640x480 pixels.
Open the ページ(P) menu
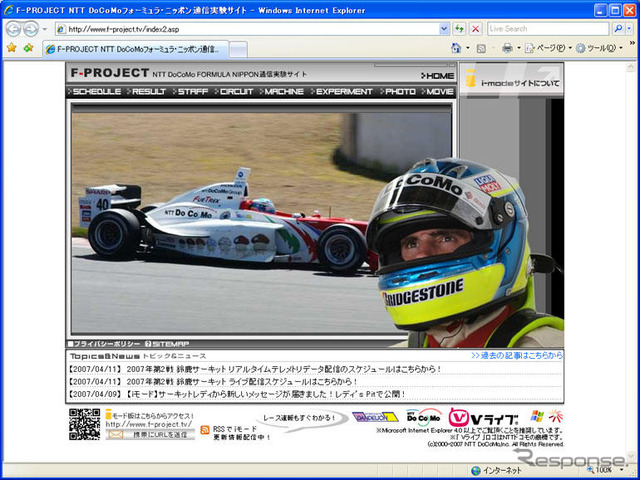click(x=548, y=48)
